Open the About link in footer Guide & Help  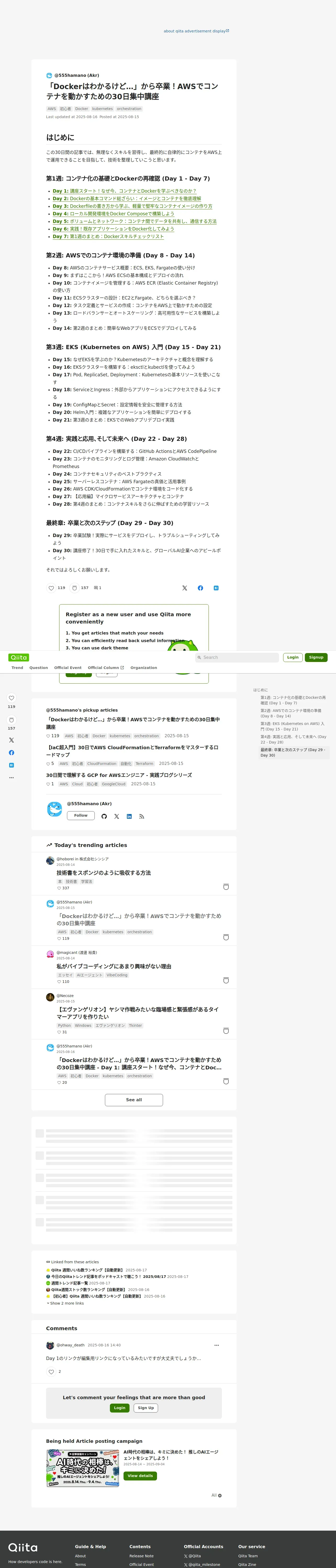tap(81, 1556)
